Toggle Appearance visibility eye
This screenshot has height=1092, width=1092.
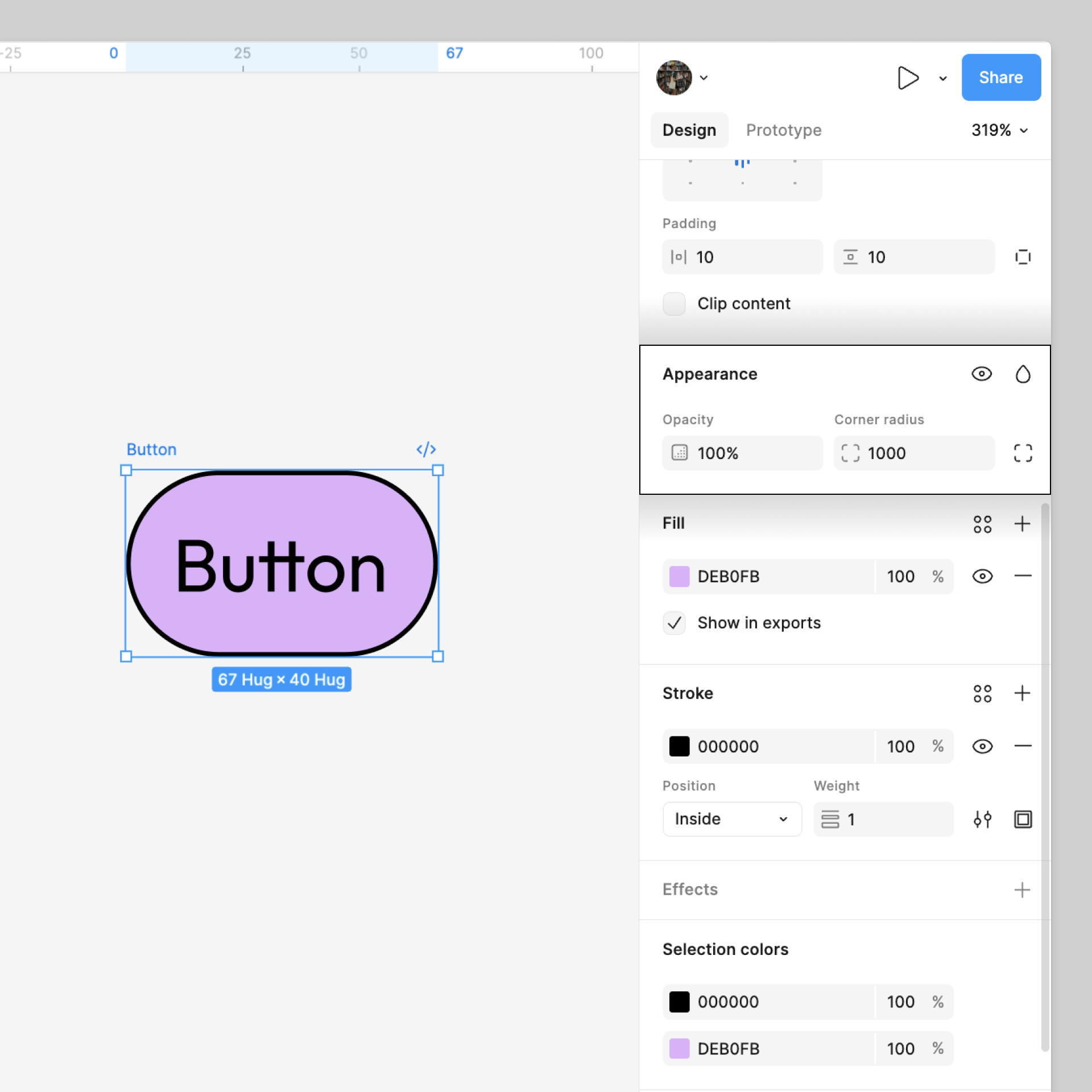click(x=981, y=374)
